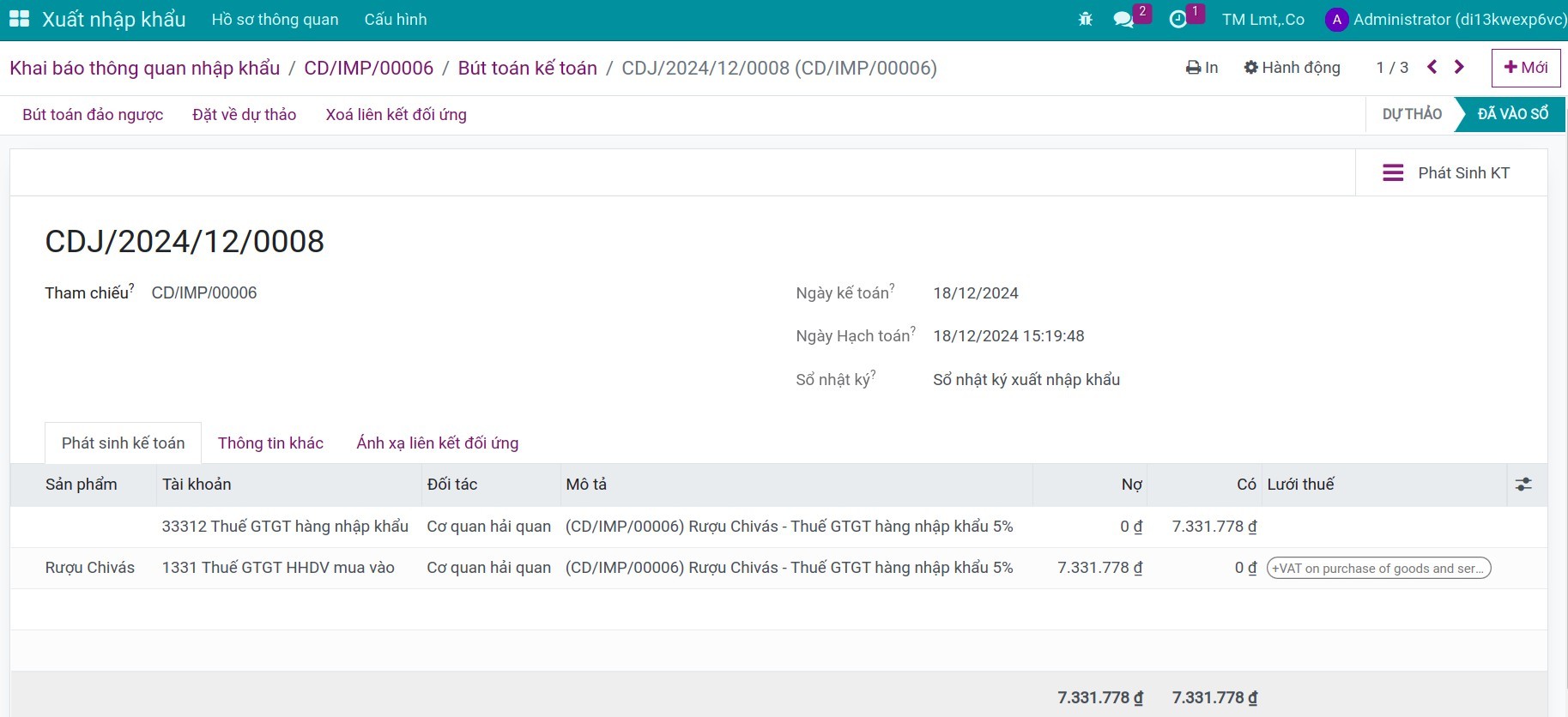Click the Phát Sinh KT stat button

[x=1447, y=173]
